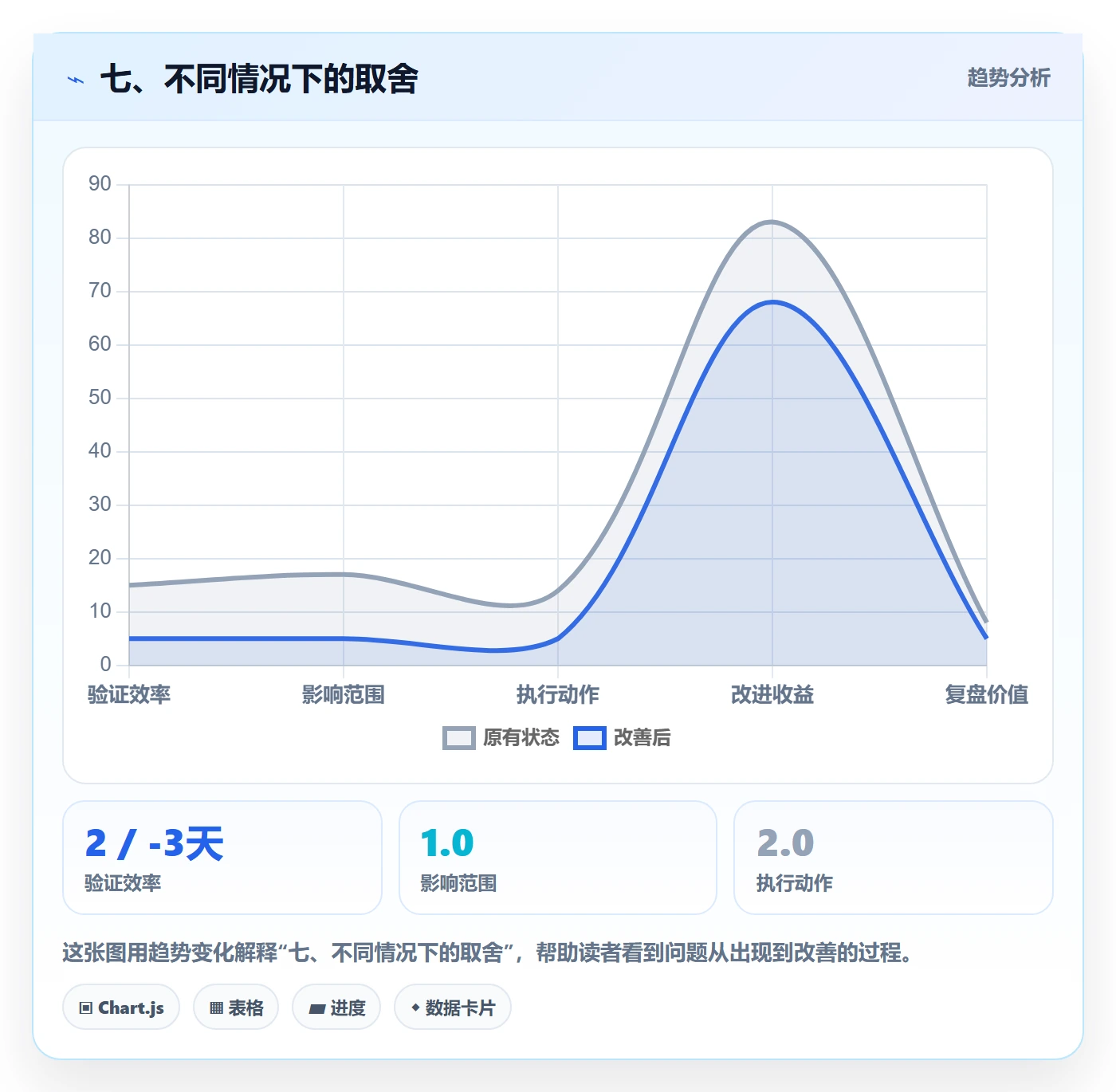Click the y-axis value 10
This screenshot has height=1092, width=1116.
pos(100,611)
